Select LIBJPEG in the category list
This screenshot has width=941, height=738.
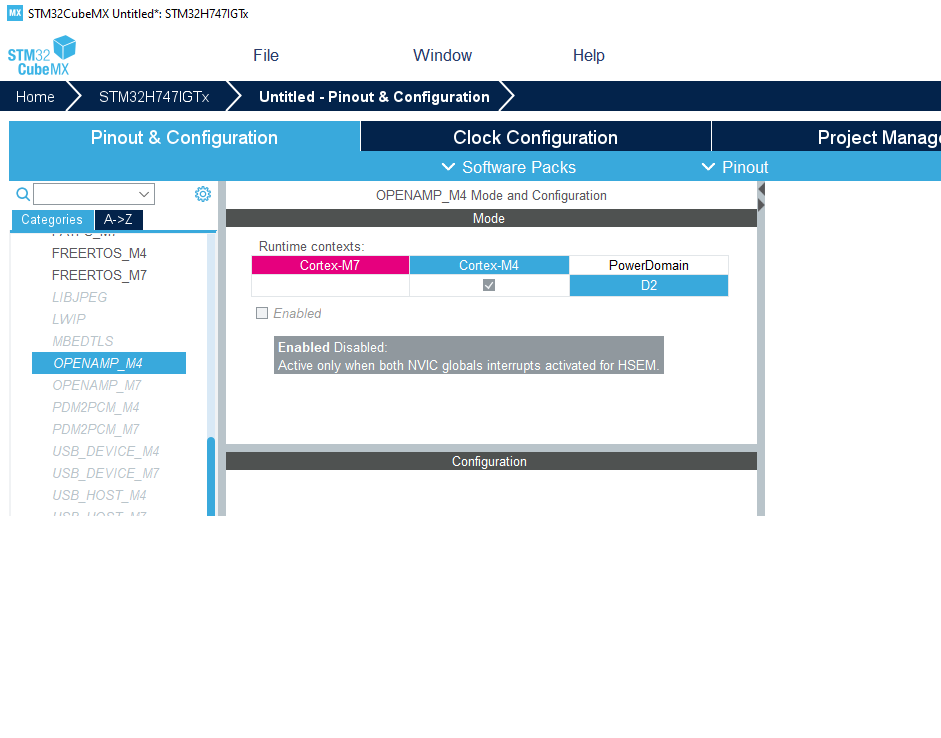pos(80,297)
